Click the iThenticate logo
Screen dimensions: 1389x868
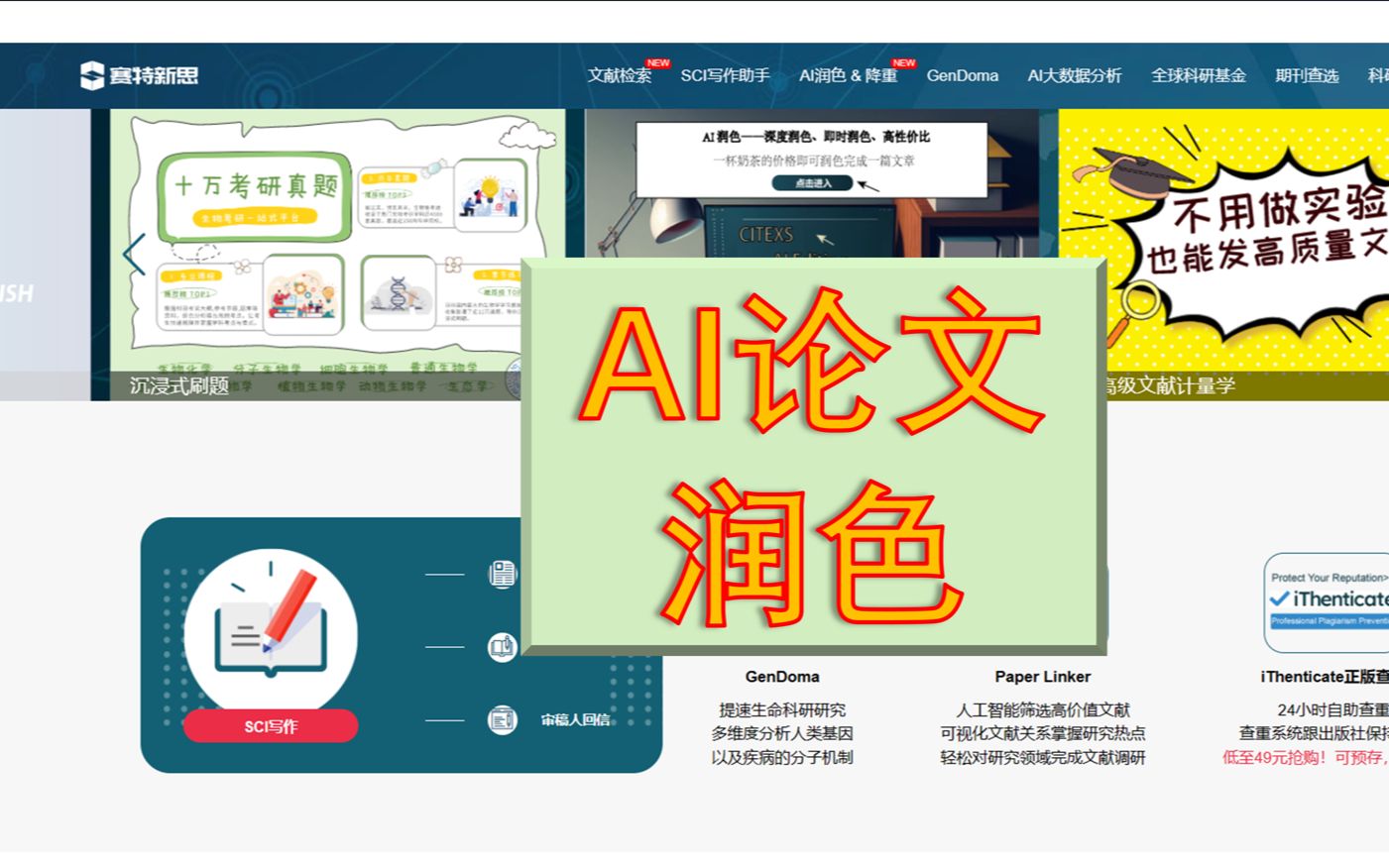pos(1327,602)
